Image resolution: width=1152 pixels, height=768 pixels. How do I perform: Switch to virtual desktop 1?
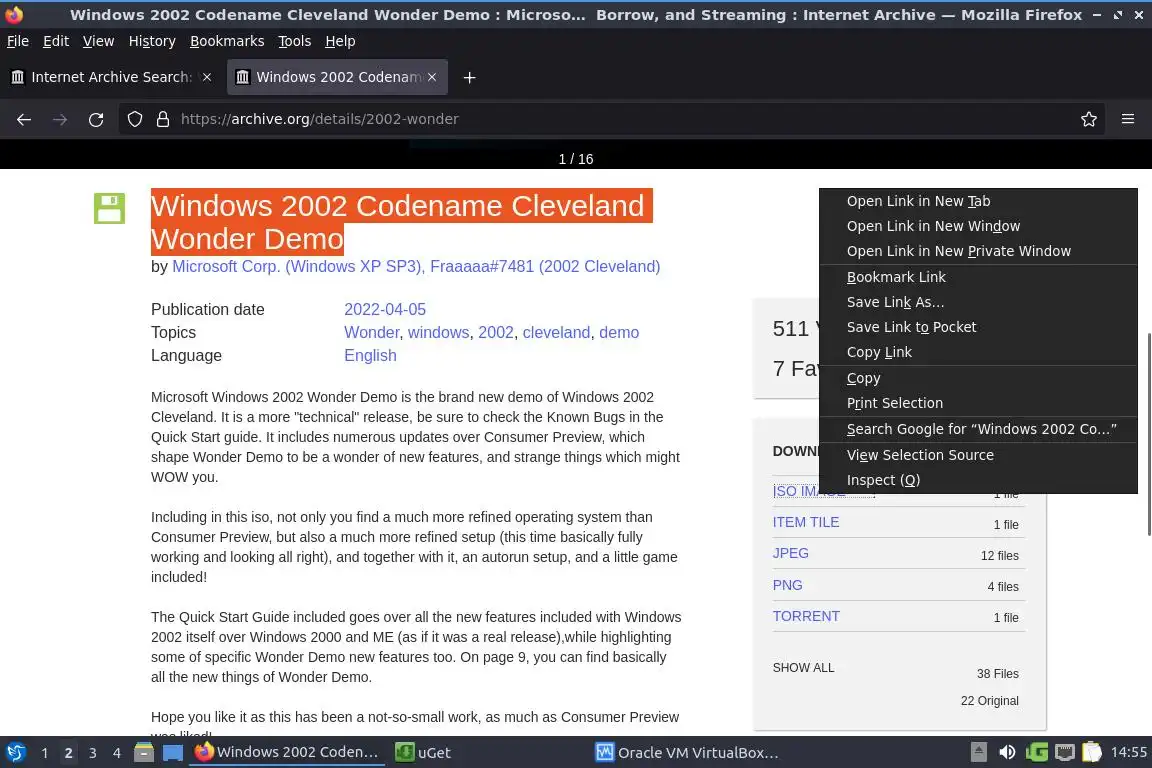44,753
